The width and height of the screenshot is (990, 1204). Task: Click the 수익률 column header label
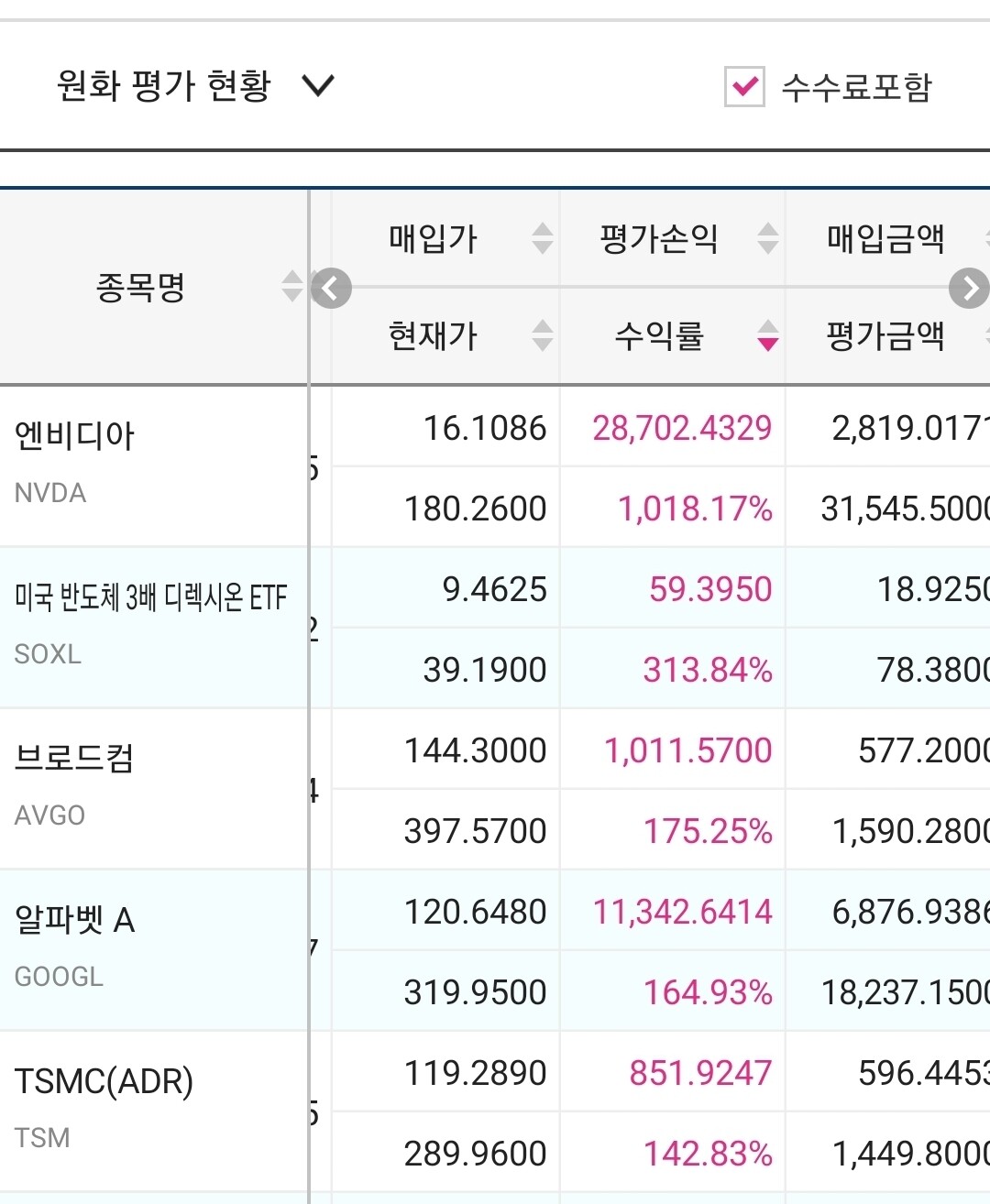tap(658, 335)
